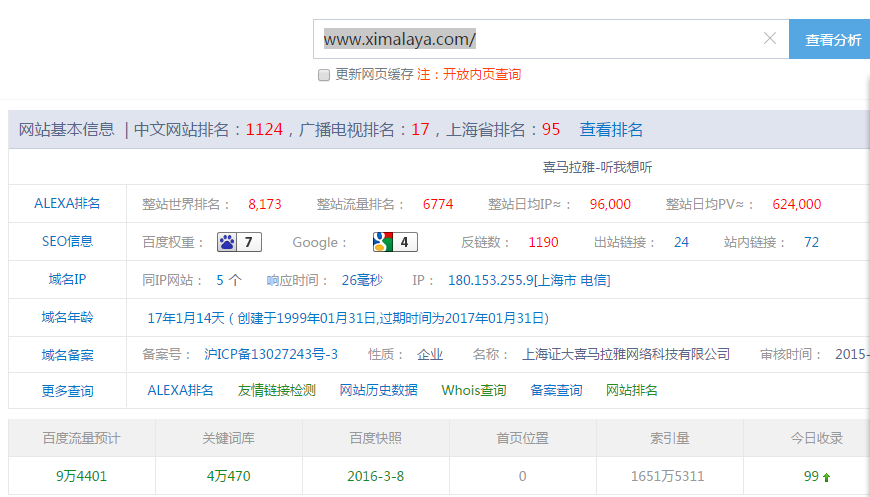Select the 域名IP row label

point(67,279)
